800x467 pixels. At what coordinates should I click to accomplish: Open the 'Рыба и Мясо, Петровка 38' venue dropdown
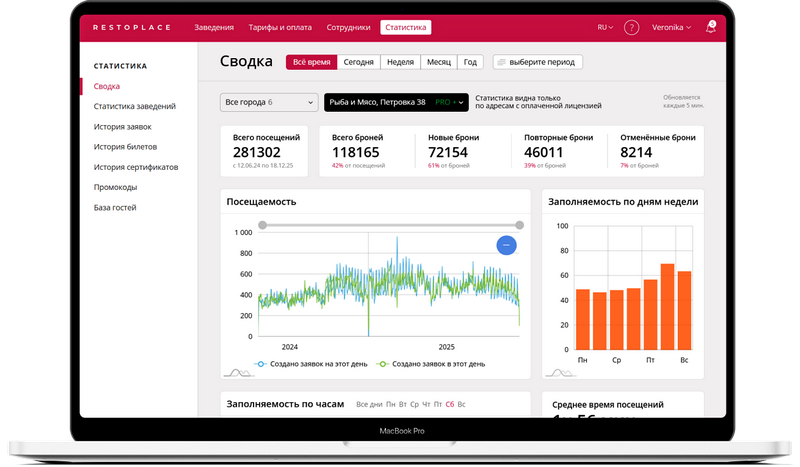click(396, 102)
